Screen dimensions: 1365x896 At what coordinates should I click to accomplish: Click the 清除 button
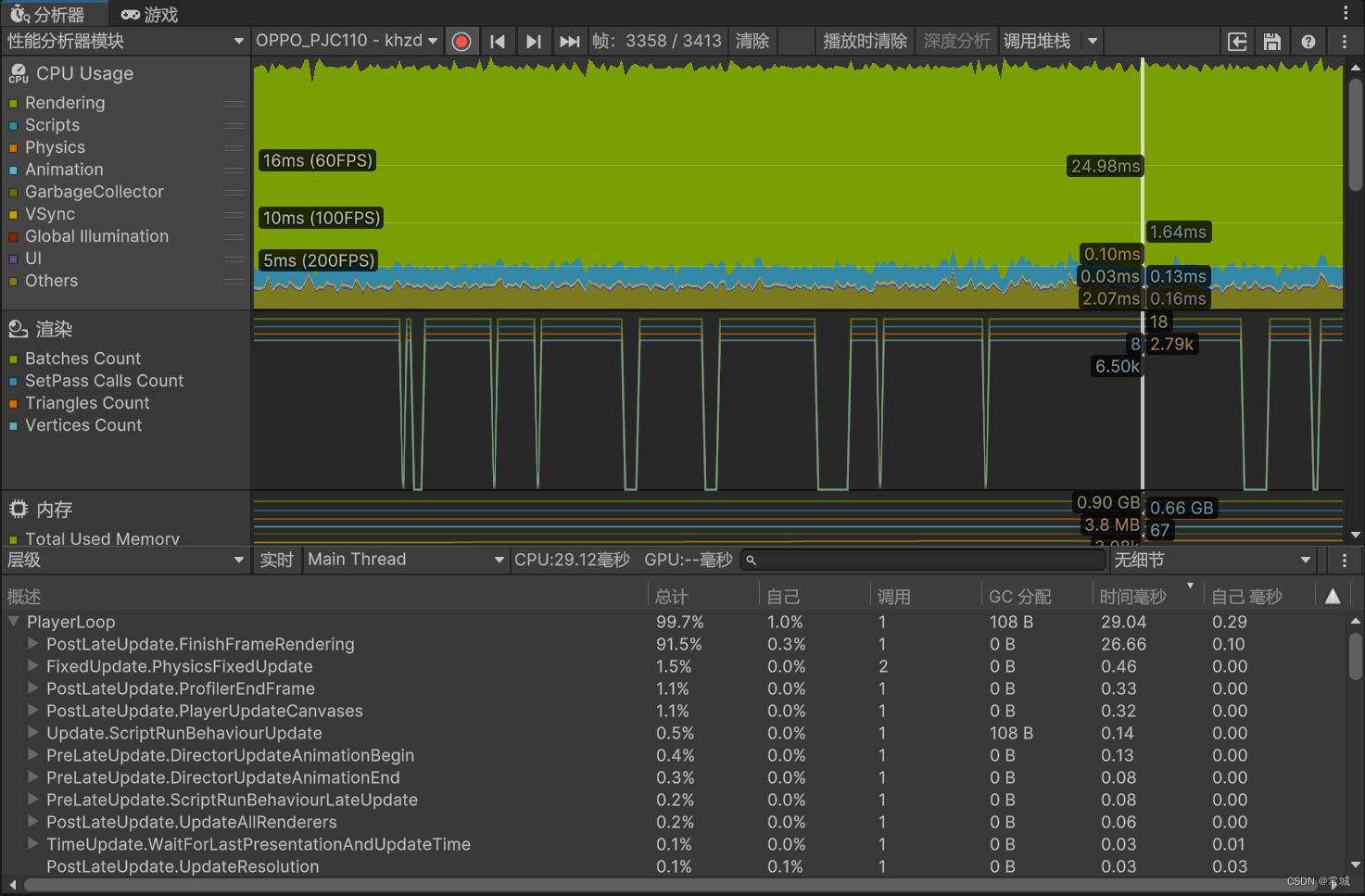pos(752,41)
